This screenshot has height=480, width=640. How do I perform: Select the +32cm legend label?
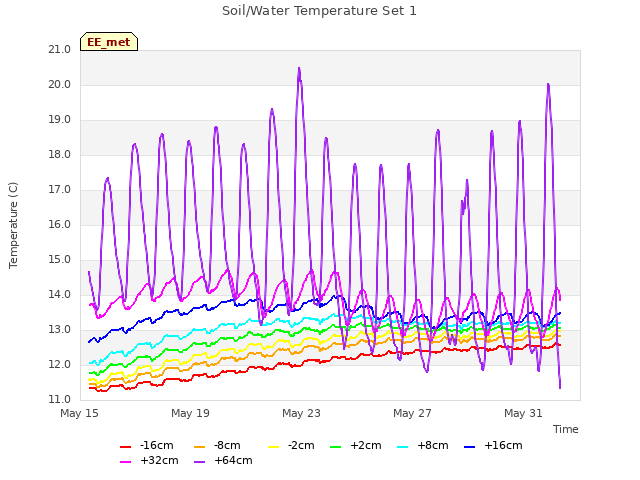159,460
